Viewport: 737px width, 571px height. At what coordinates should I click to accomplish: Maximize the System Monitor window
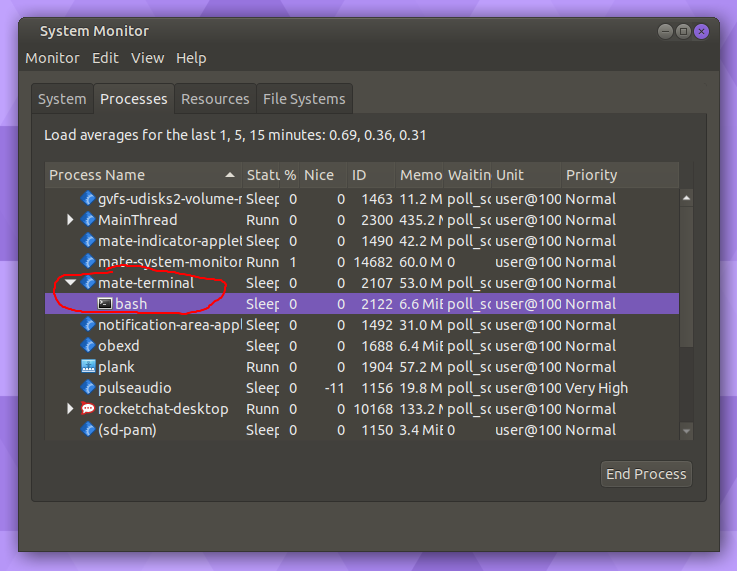(683, 31)
